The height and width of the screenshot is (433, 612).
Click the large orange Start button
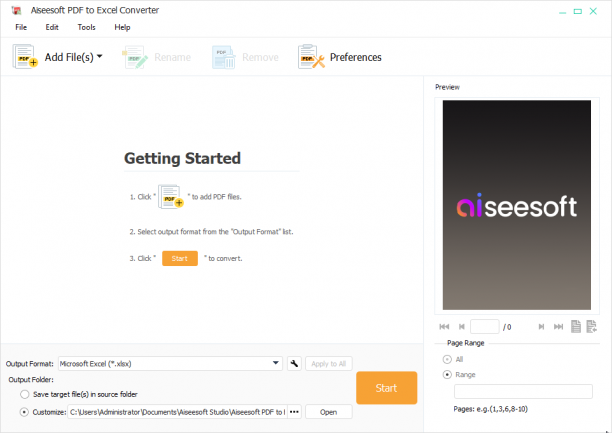click(386, 388)
